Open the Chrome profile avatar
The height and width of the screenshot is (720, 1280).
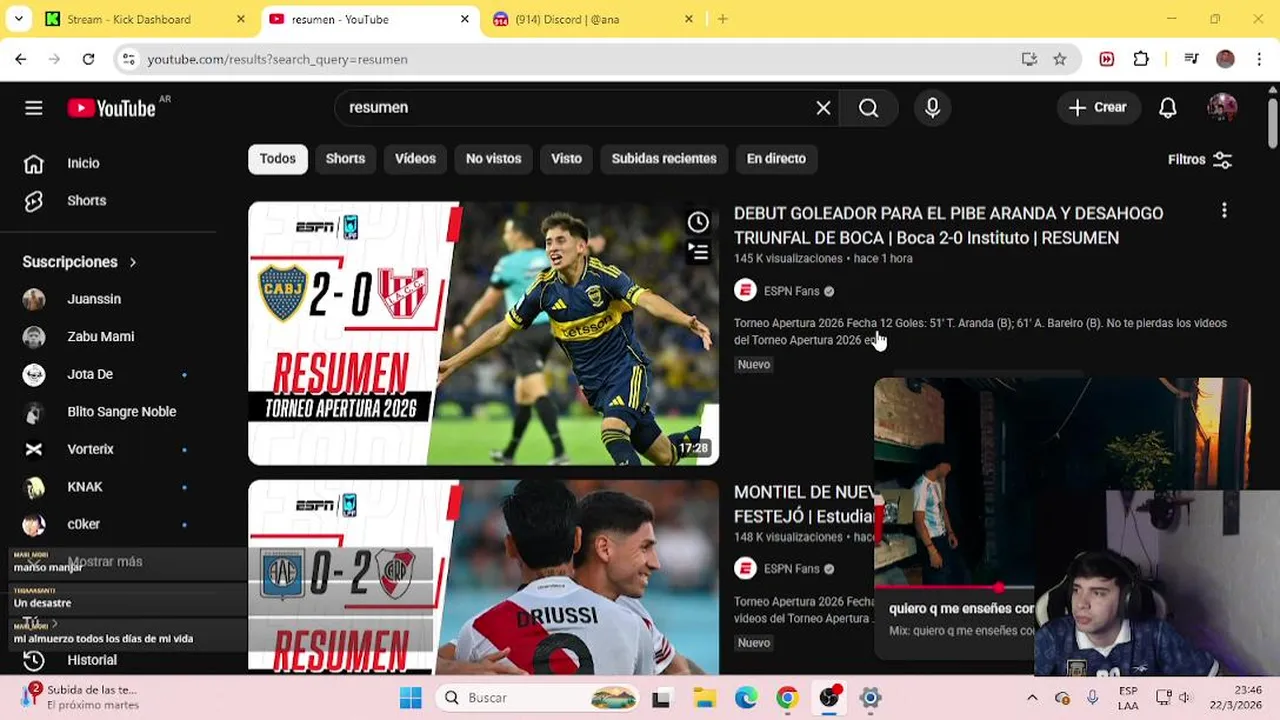1225,59
